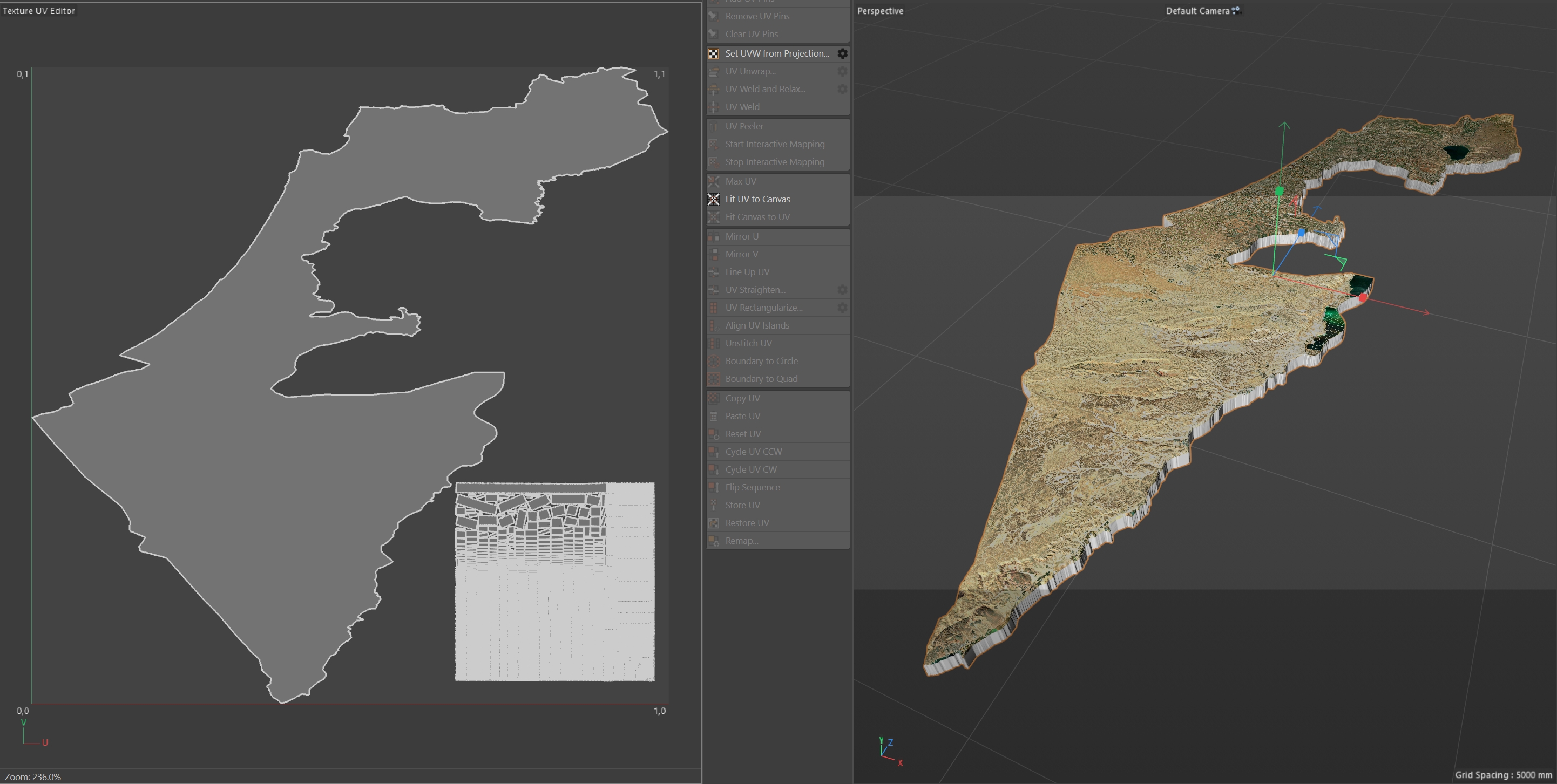Open UV Unwrap options gear
Screen dimensions: 1557x784
pos(842,71)
